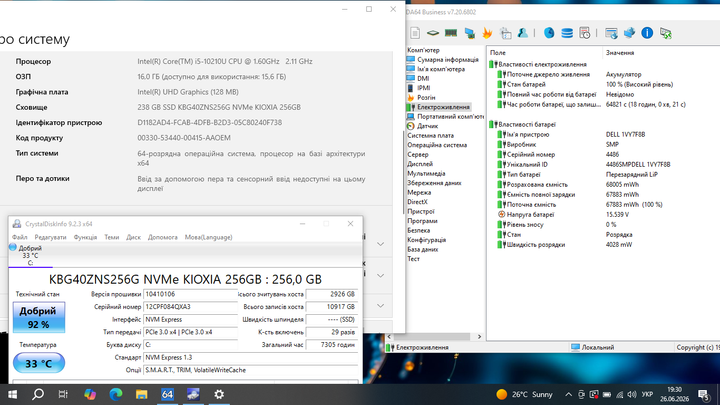This screenshot has height=405, width=720.
Task: Click the УКР language indicator in tray
Action: pyautogui.click(x=647, y=394)
